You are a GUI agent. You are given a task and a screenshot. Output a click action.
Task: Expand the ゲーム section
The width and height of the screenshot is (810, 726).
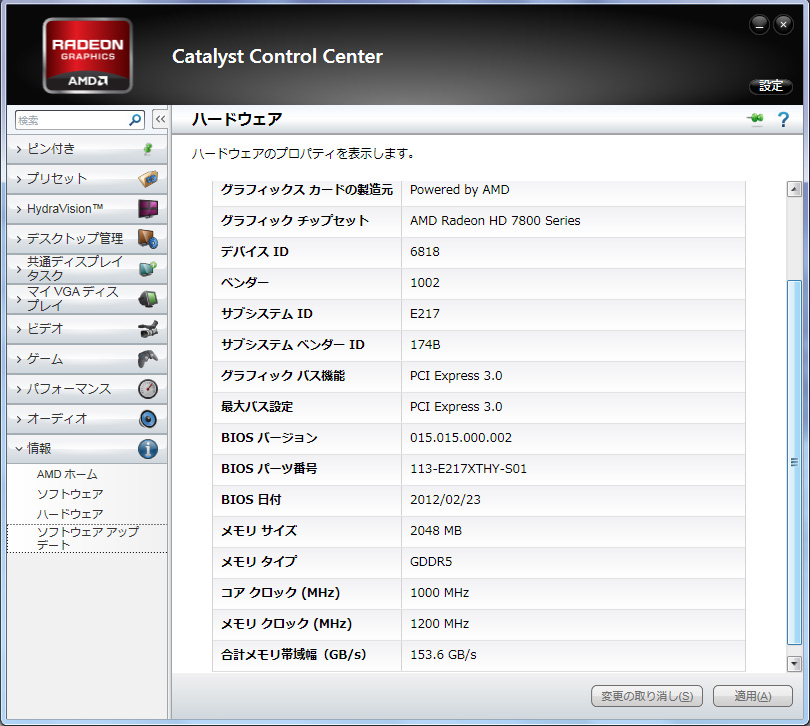(87, 359)
